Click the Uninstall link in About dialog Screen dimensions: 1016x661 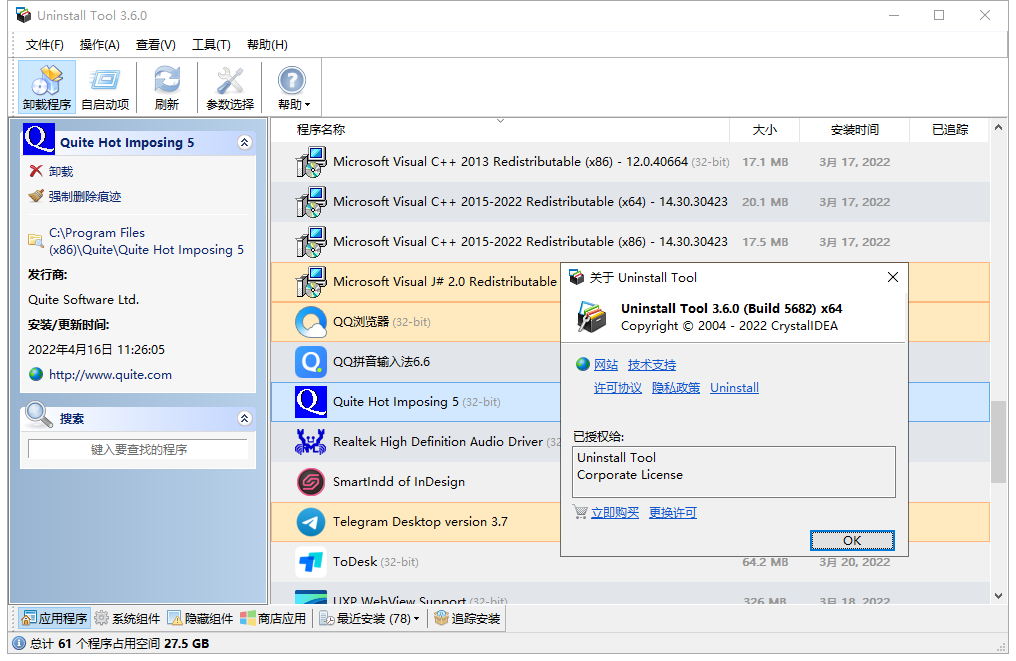click(x=734, y=388)
